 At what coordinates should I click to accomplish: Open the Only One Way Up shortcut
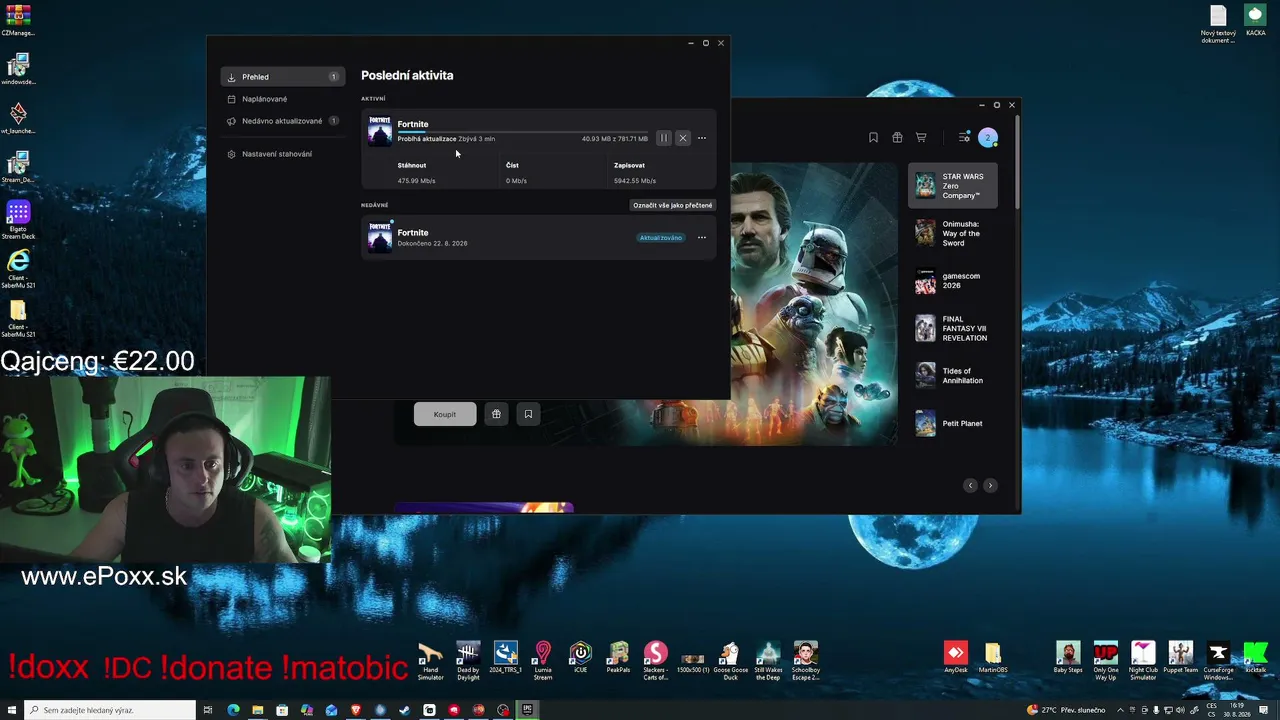point(1106,661)
